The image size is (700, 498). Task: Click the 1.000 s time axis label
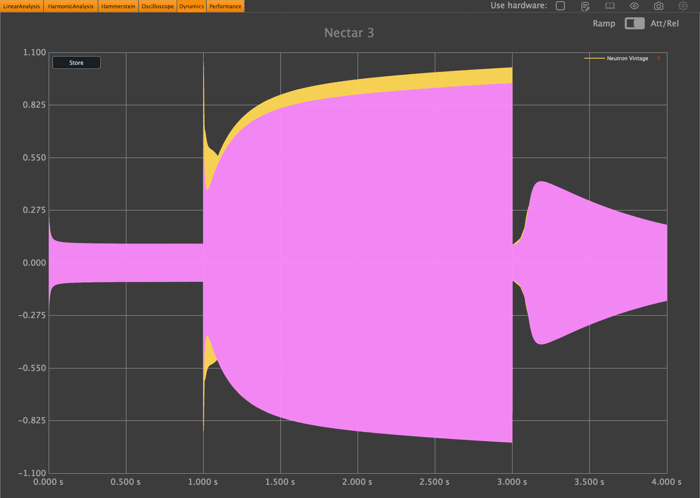click(x=203, y=482)
